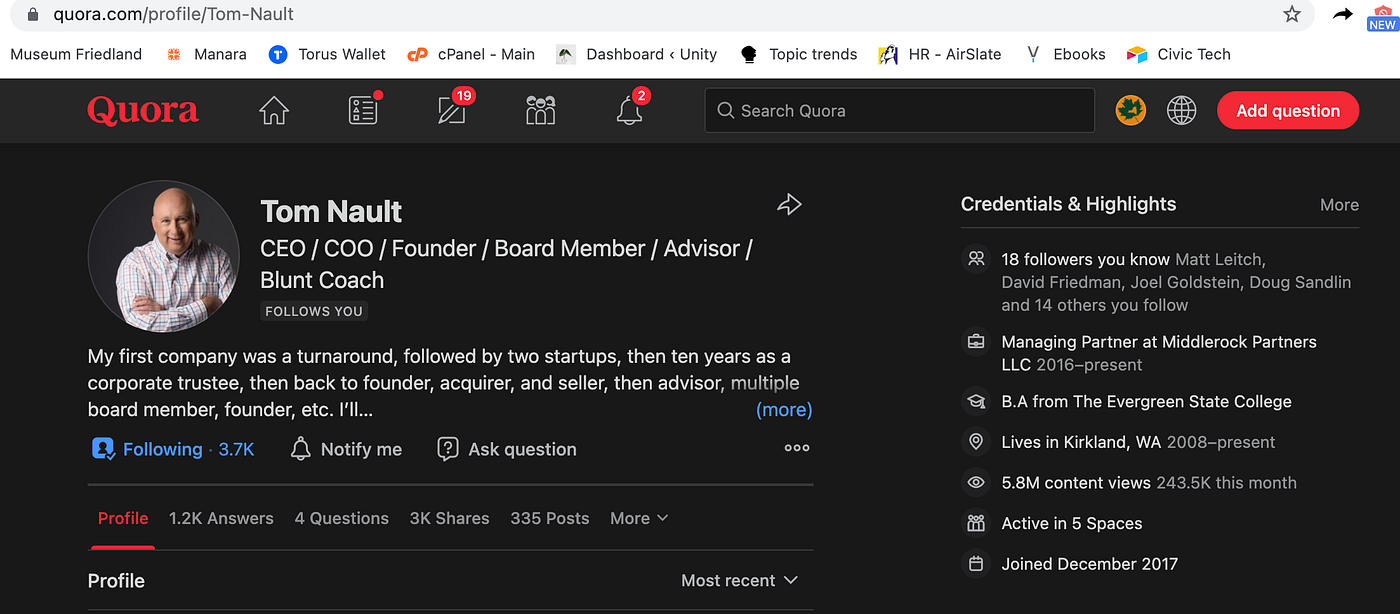Viewport: 1400px width, 614px height.
Task: Open the three-dots profile options menu
Action: (797, 448)
